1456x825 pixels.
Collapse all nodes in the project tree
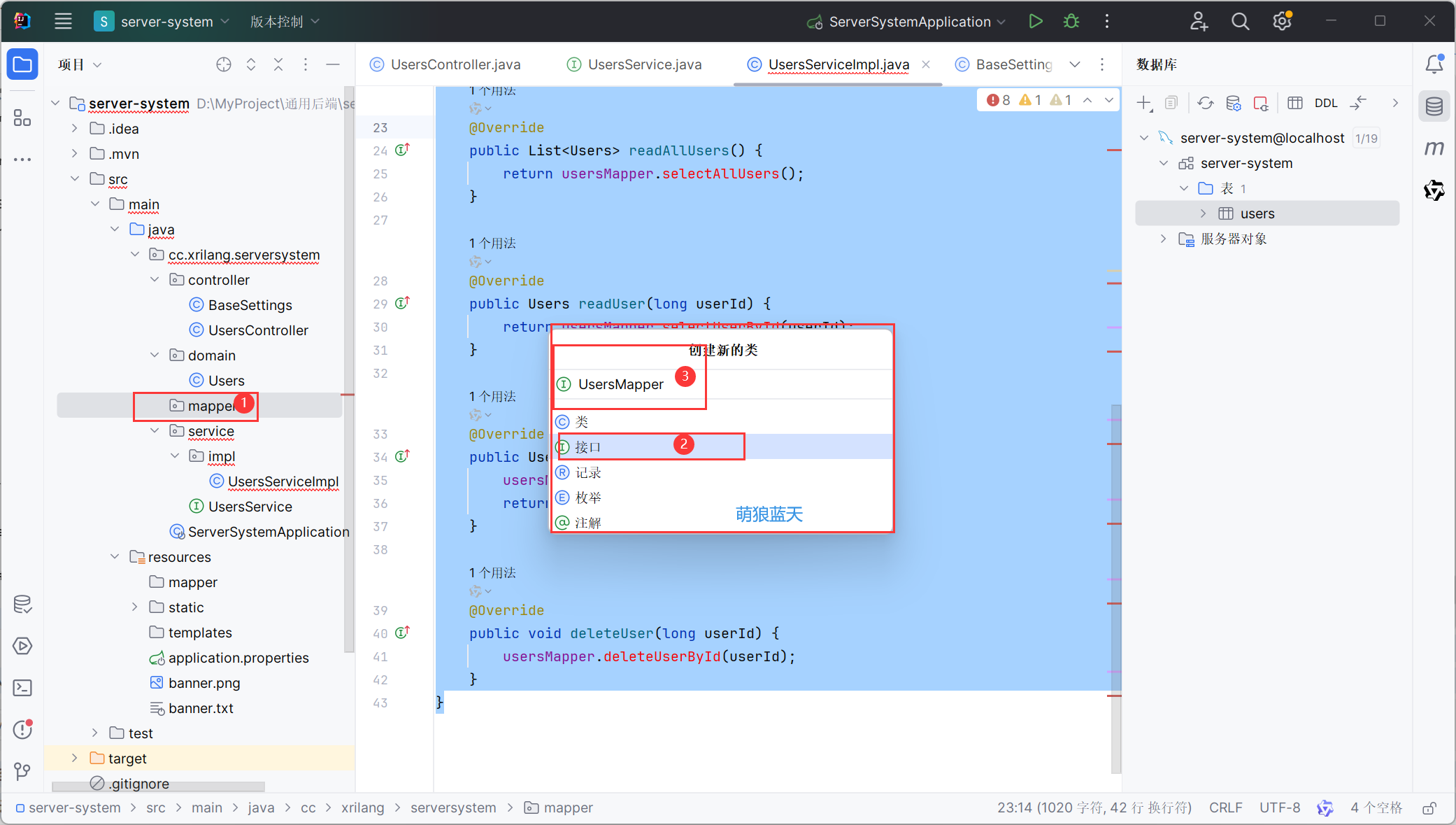pos(278,64)
